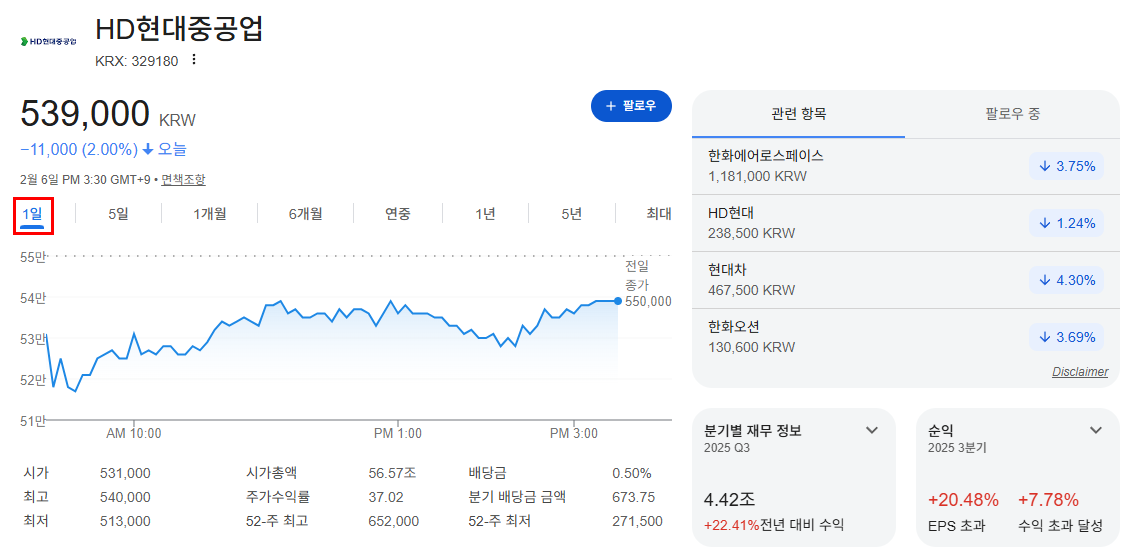Click the 52-주 최저 value 271,500
Viewport: 1135px width, 550px height.
coord(637,521)
